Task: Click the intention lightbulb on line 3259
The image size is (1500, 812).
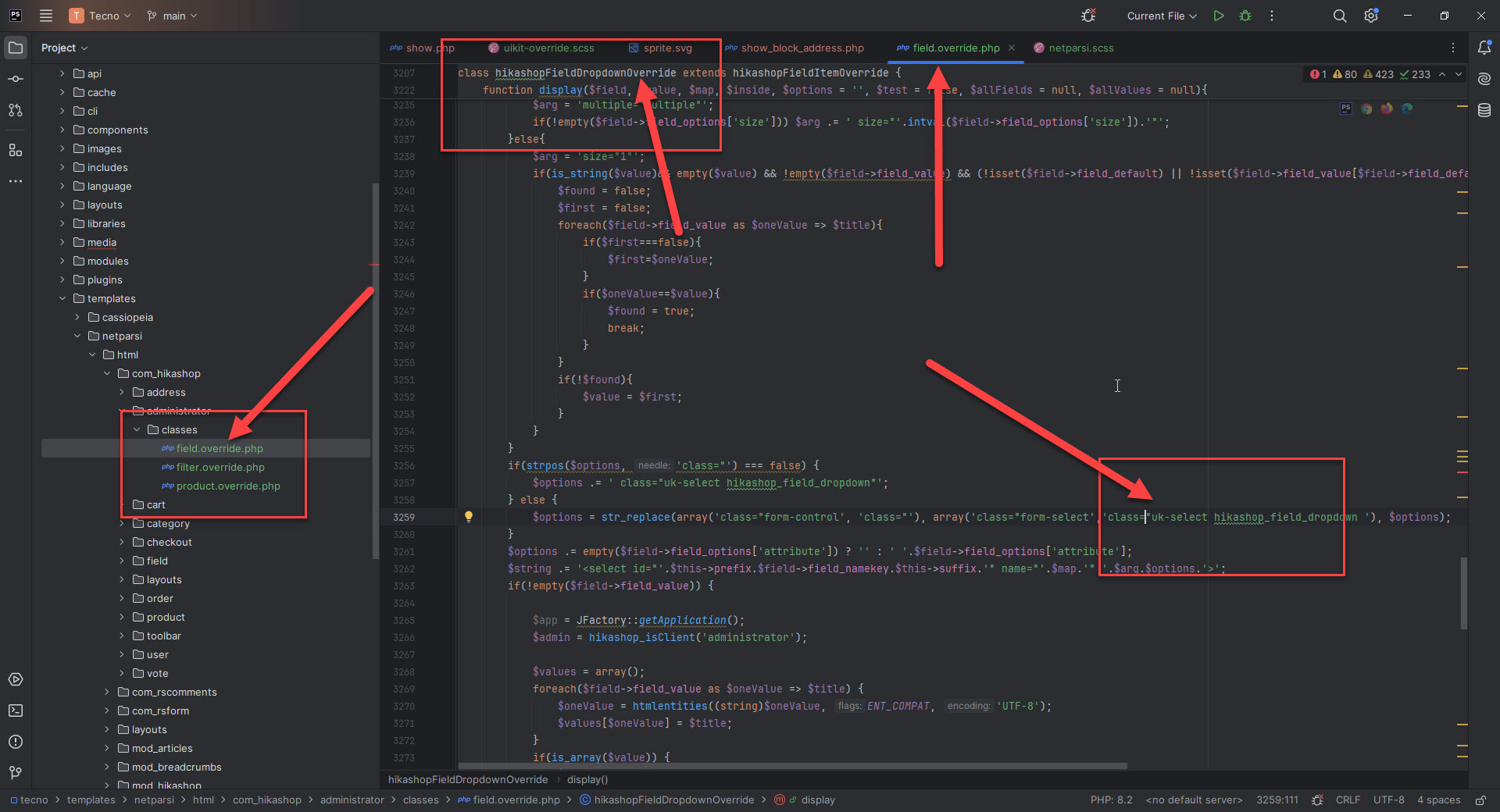Action: (469, 516)
